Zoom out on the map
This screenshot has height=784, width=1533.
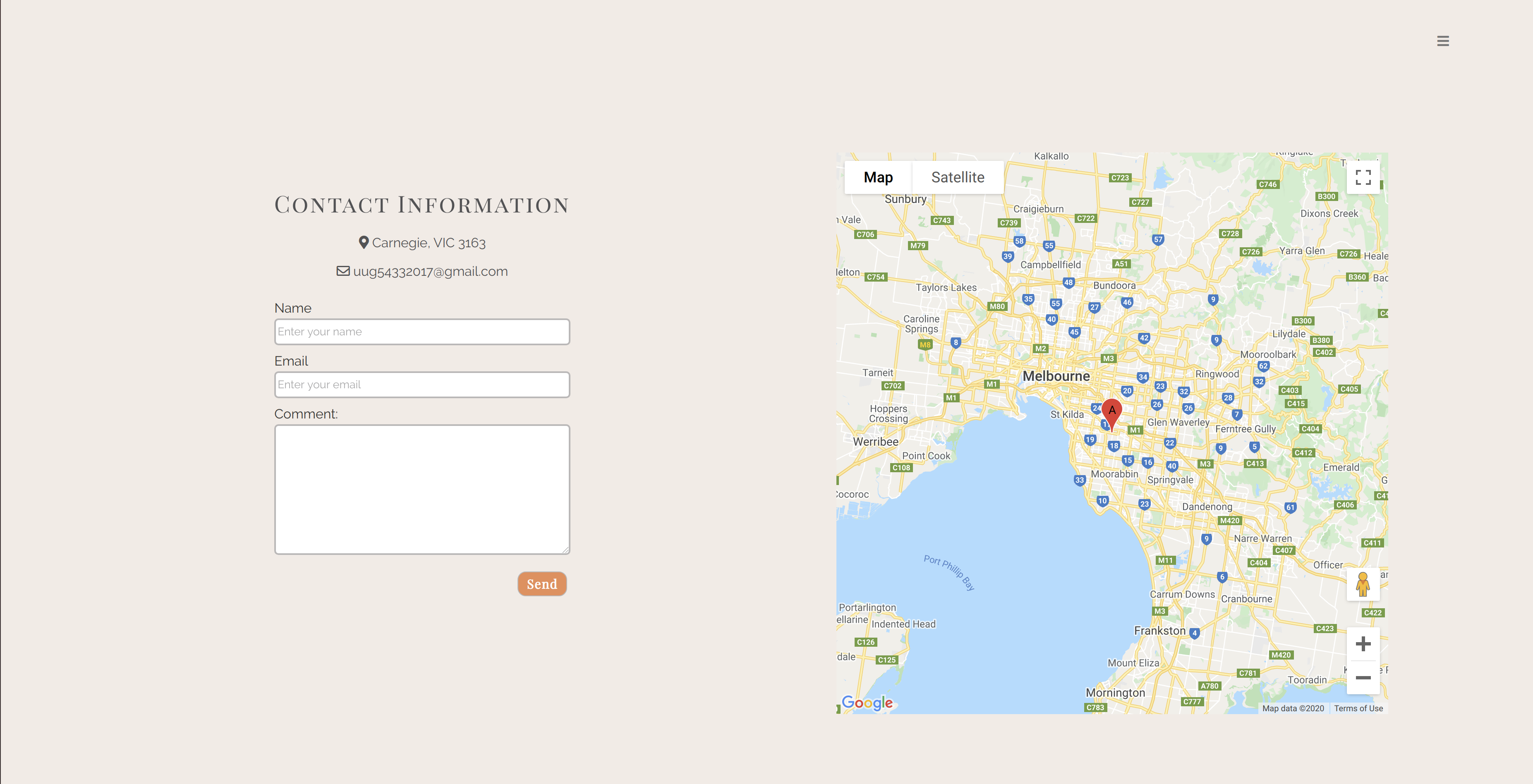[1363, 678]
